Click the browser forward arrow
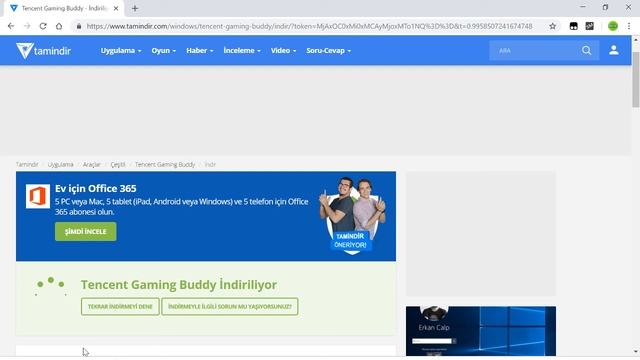The image size is (640, 360). pyautogui.click(x=27, y=26)
